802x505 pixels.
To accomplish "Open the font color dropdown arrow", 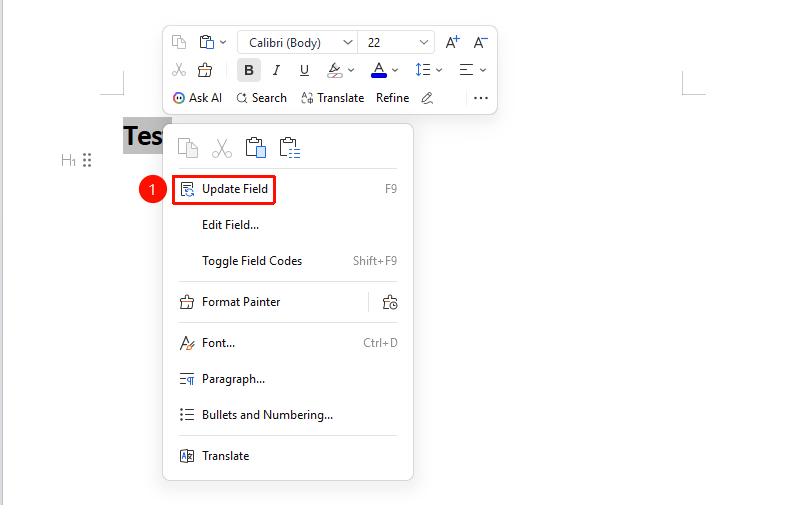I will point(395,70).
